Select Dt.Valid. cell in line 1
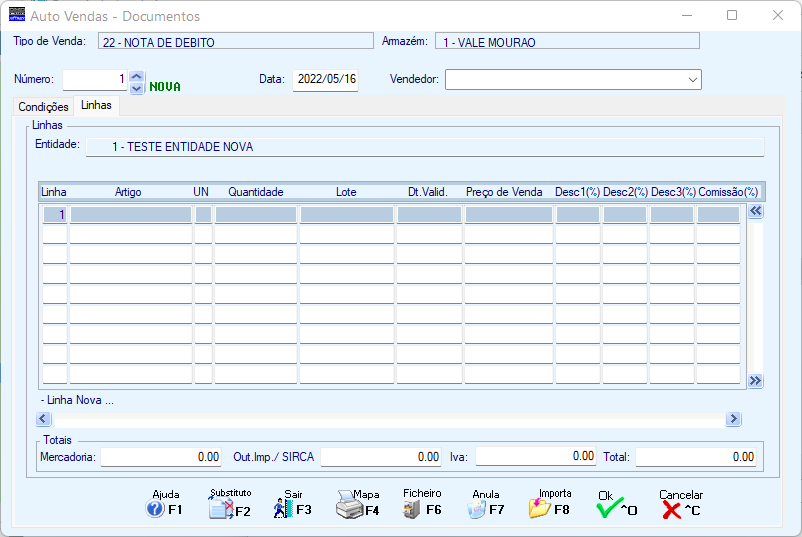The height and width of the screenshot is (537, 802). (x=430, y=215)
